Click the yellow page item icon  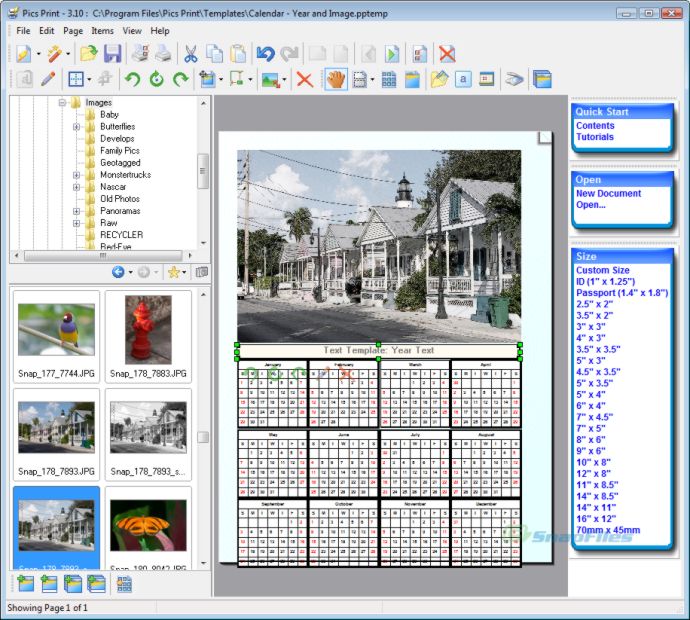click(412, 80)
